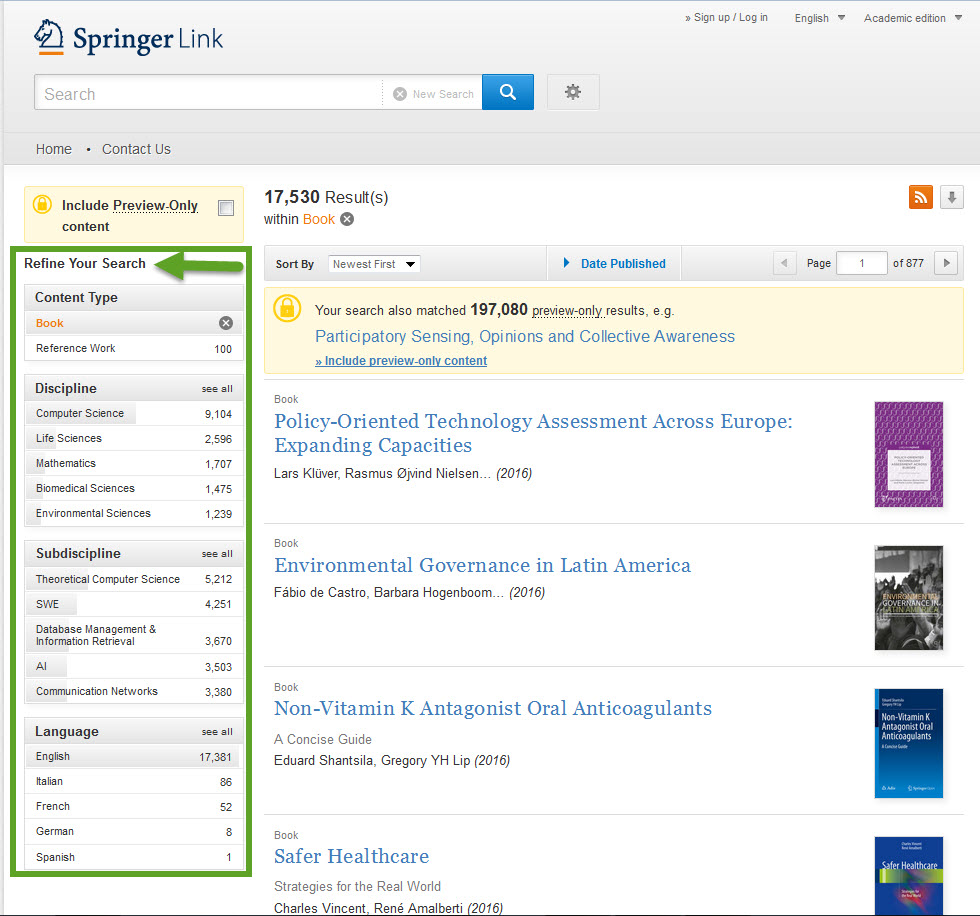Open 'Environmental Governance in Latin America' book
This screenshot has width=980, height=916.
point(482,565)
